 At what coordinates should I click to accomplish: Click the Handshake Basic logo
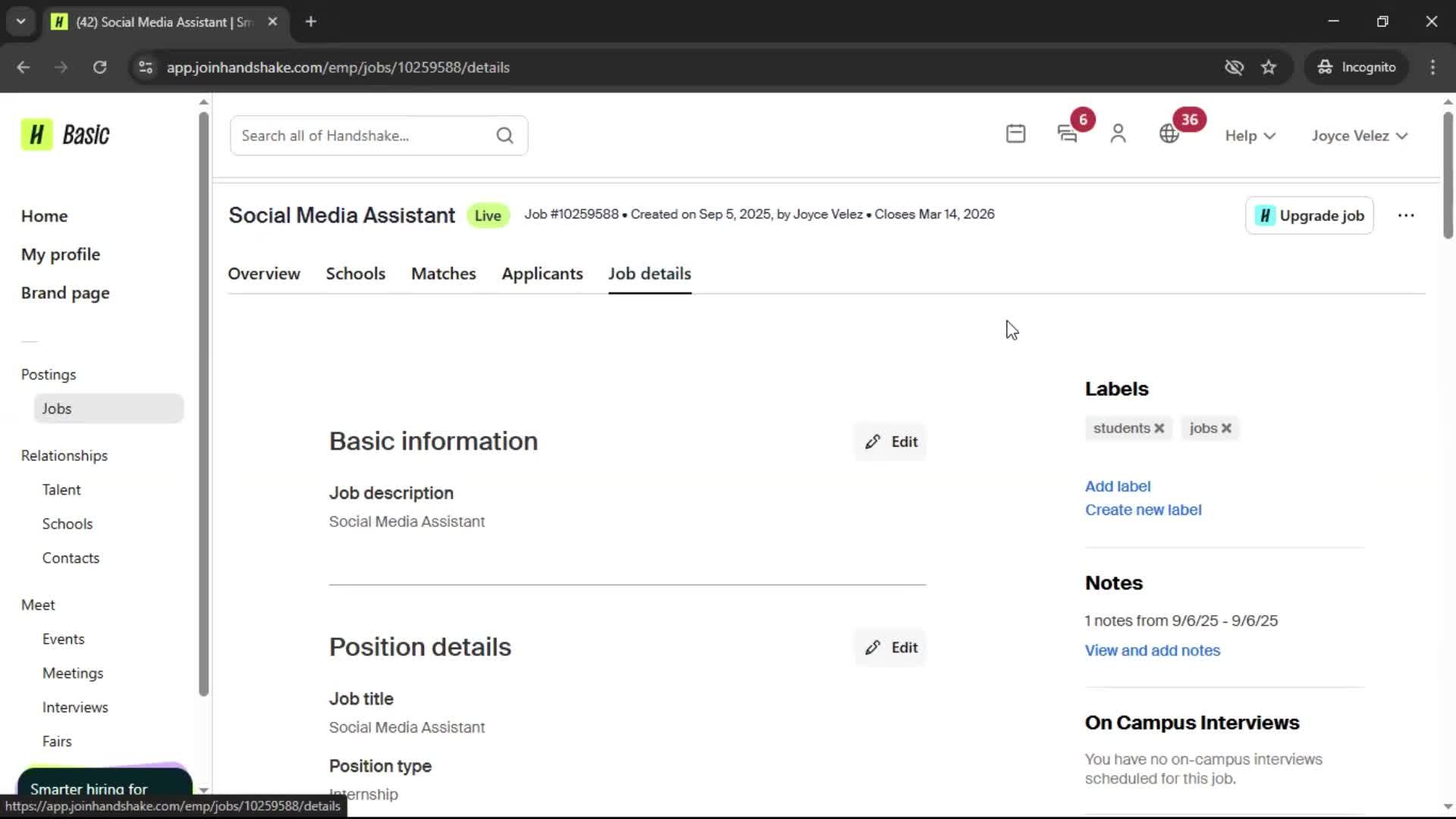coord(65,135)
